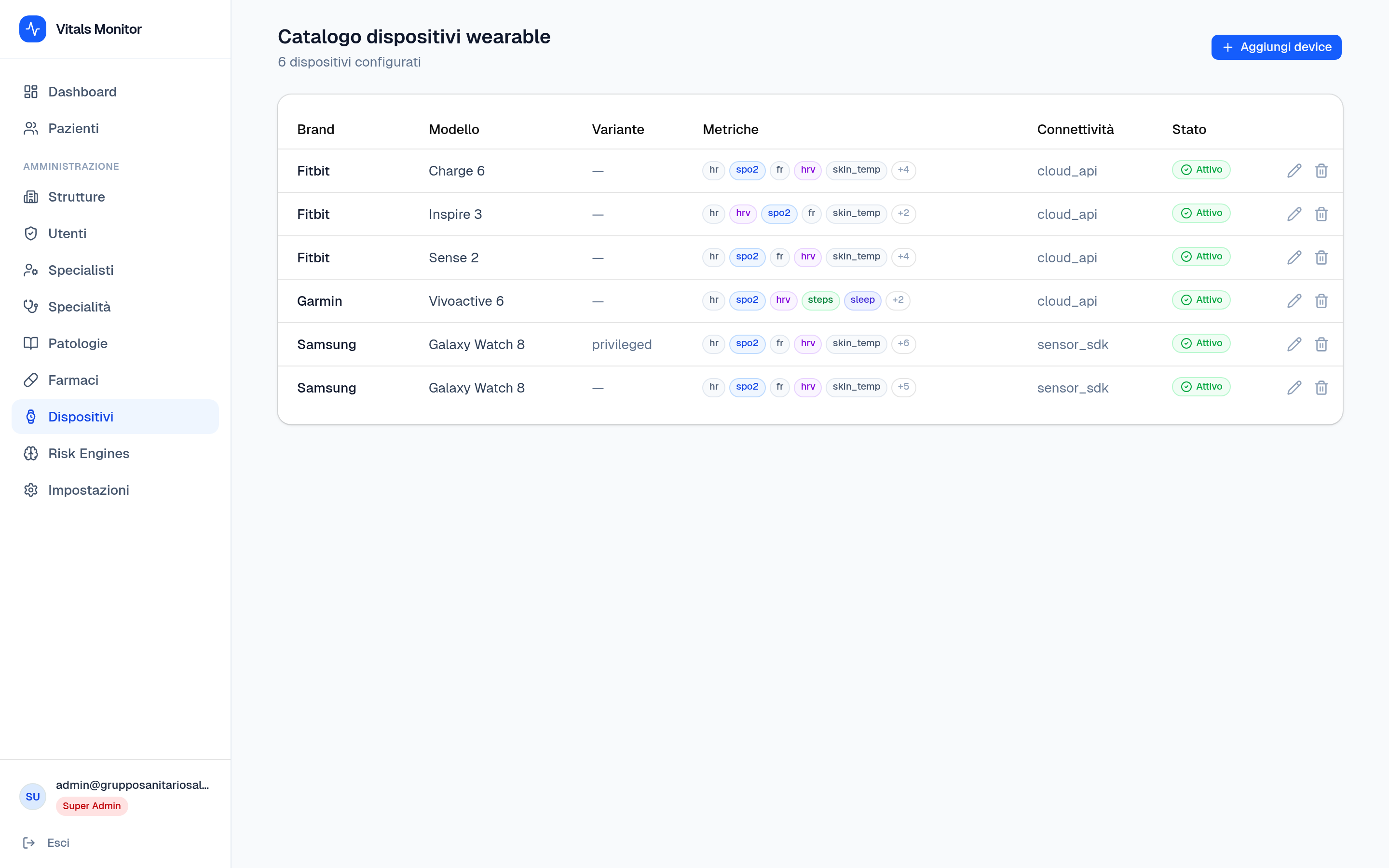Delete the Fitbit Charge 6 device
The height and width of the screenshot is (868, 1389).
1321,171
